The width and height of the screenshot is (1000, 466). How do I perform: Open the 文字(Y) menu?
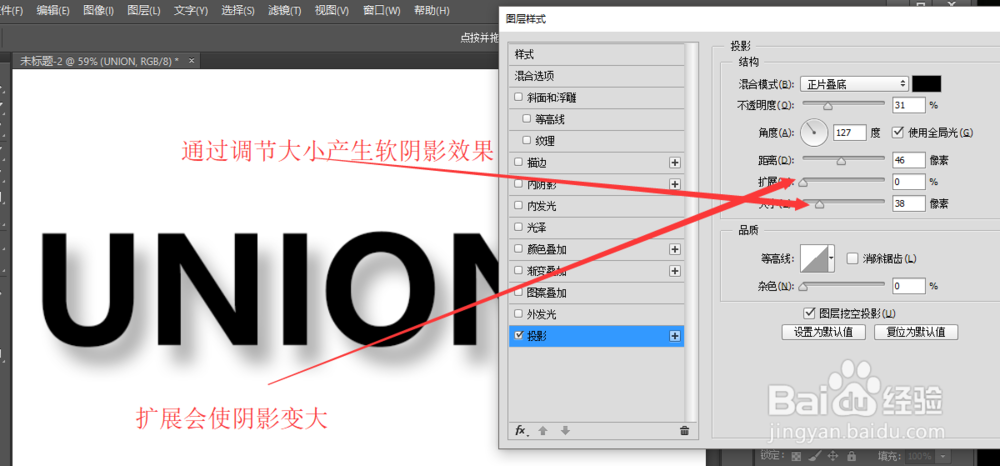(191, 11)
